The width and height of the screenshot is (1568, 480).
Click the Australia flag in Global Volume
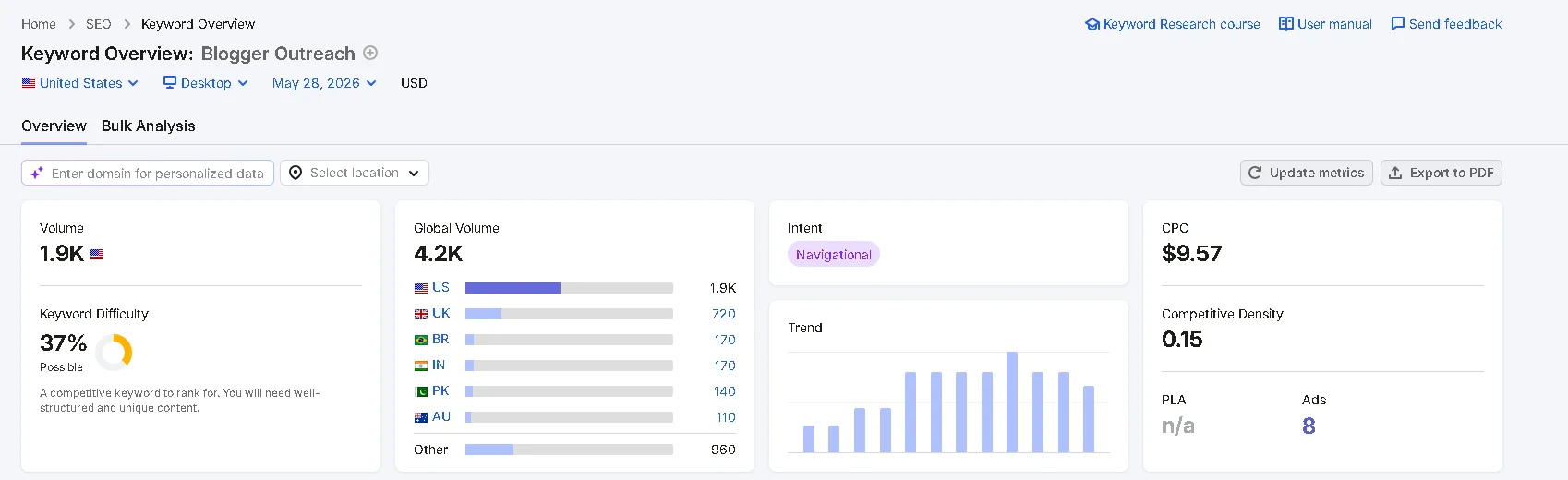(x=421, y=417)
